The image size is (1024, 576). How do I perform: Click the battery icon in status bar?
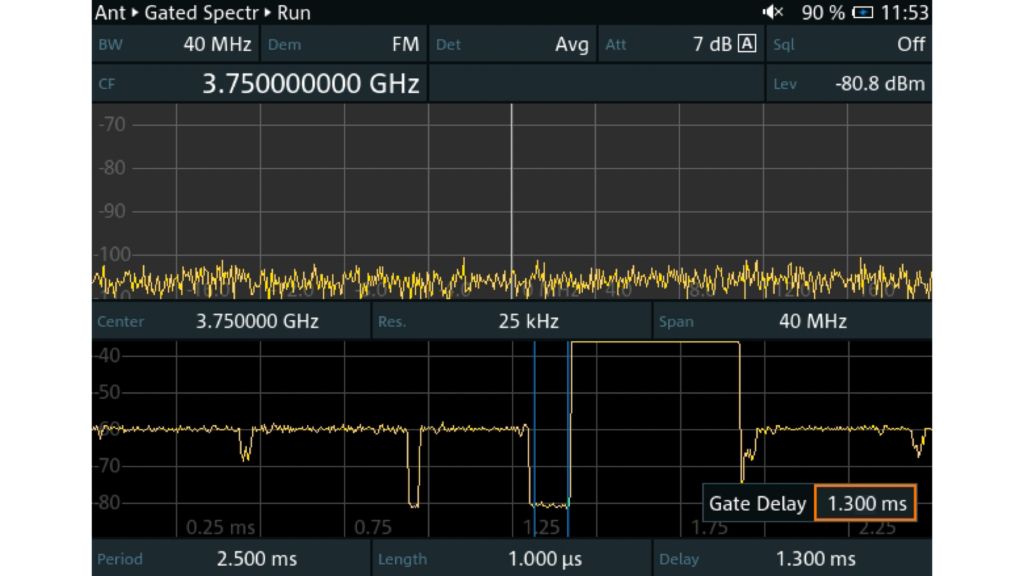(862, 13)
